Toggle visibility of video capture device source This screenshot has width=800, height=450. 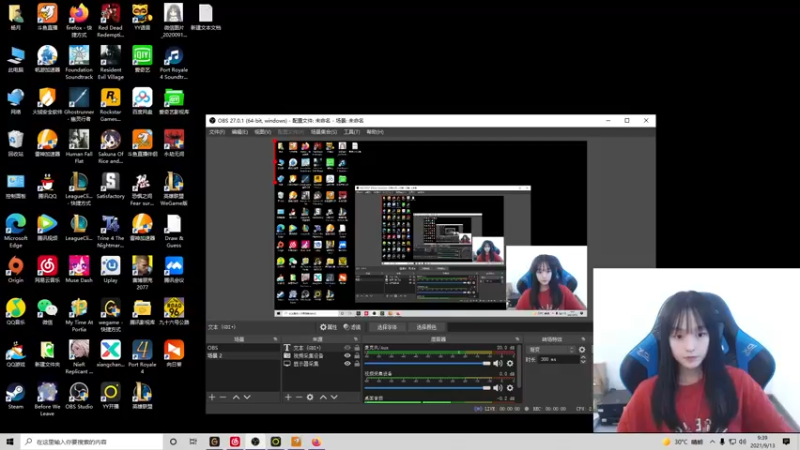click(x=347, y=356)
